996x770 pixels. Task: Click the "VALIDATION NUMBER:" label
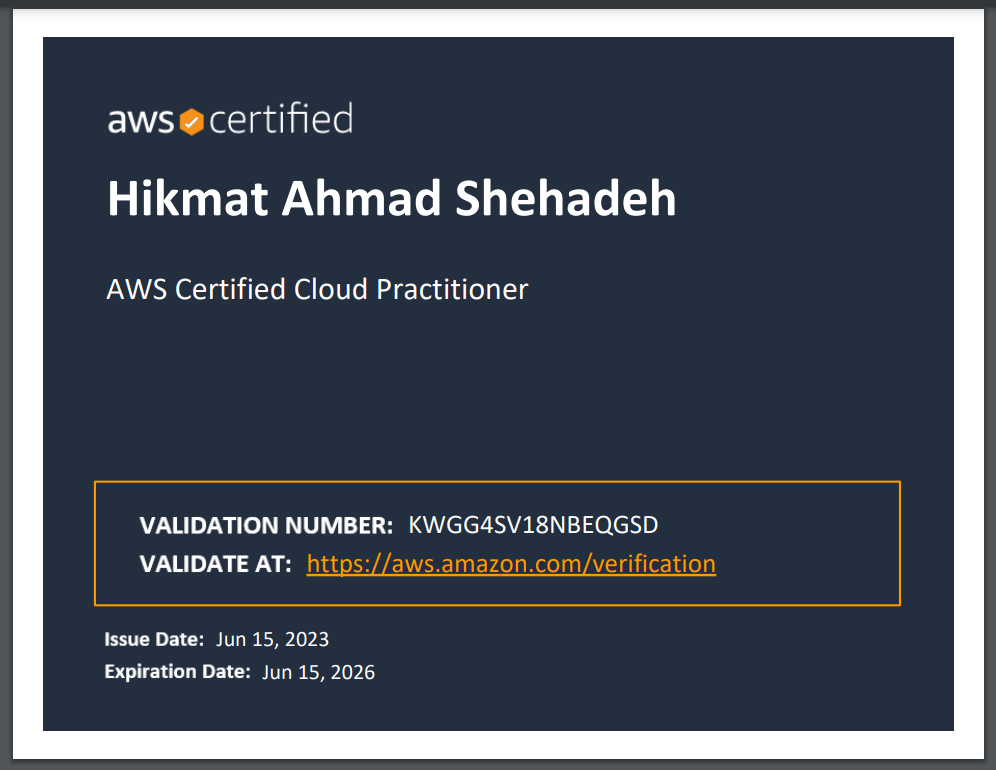[x=267, y=526]
